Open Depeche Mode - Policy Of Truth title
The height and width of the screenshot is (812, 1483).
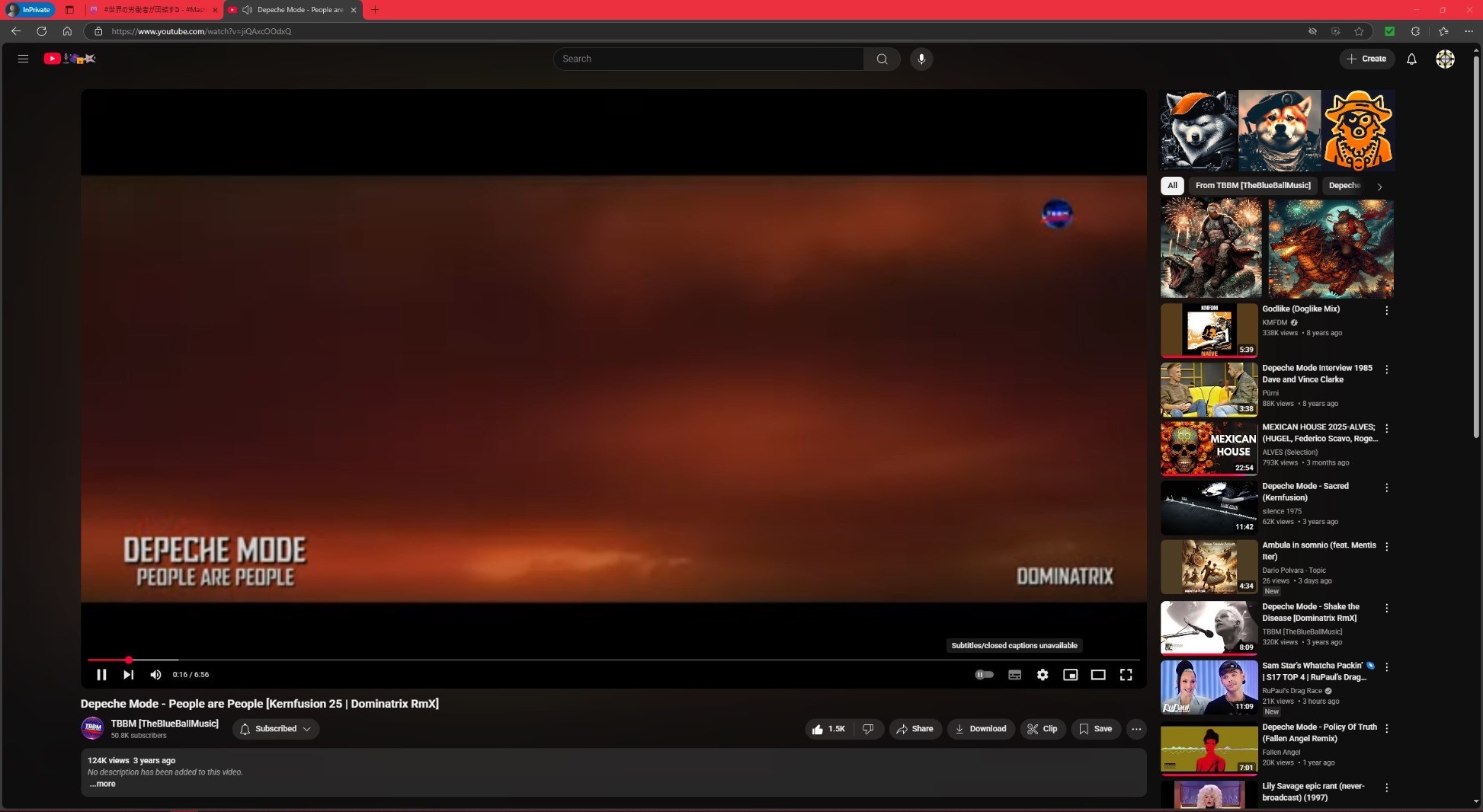[1319, 733]
